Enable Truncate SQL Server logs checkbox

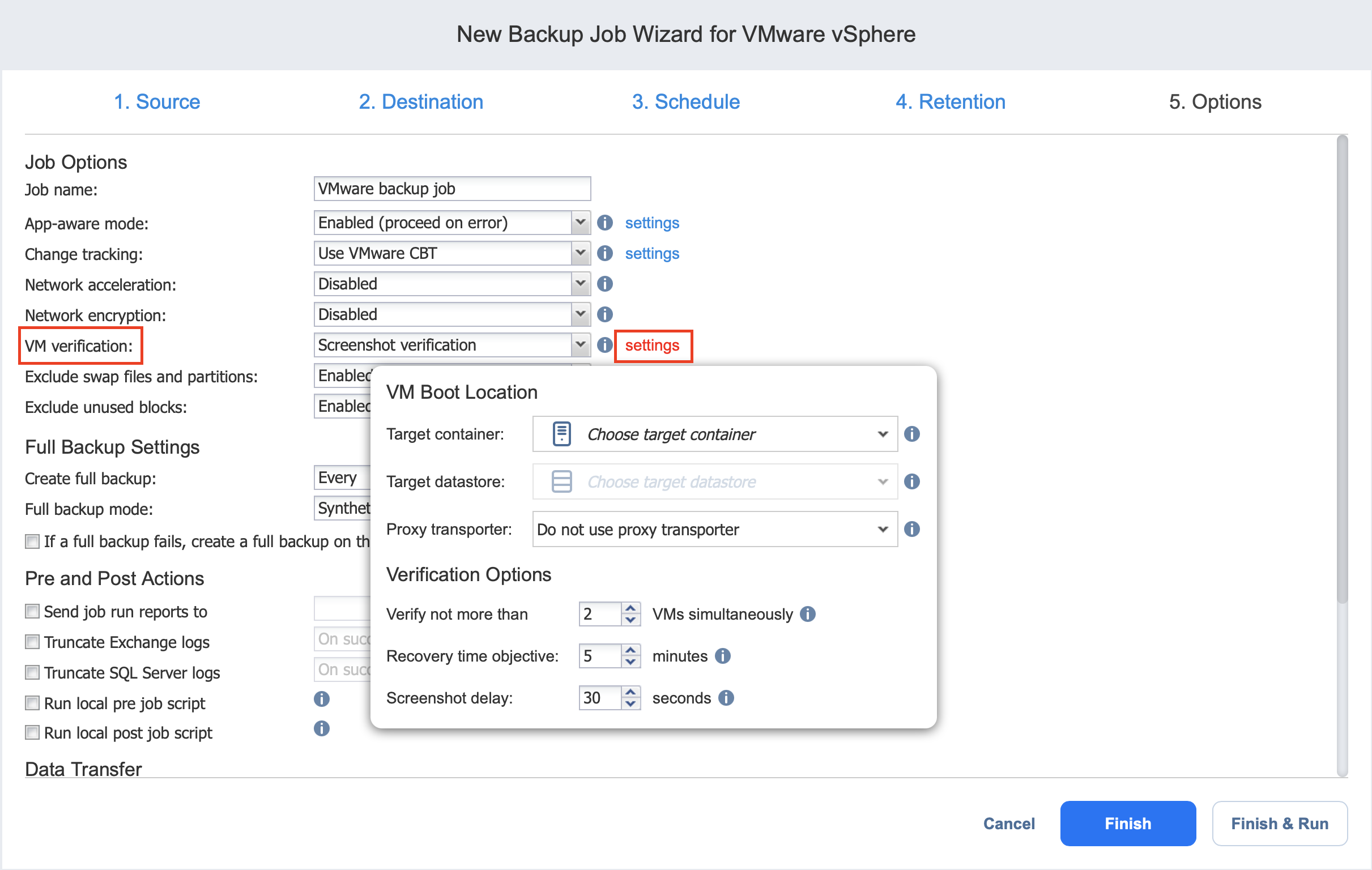coord(32,673)
